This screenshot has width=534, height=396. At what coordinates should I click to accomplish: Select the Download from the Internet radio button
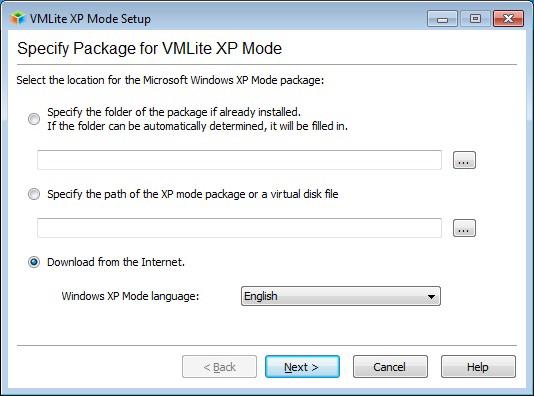coord(34,262)
